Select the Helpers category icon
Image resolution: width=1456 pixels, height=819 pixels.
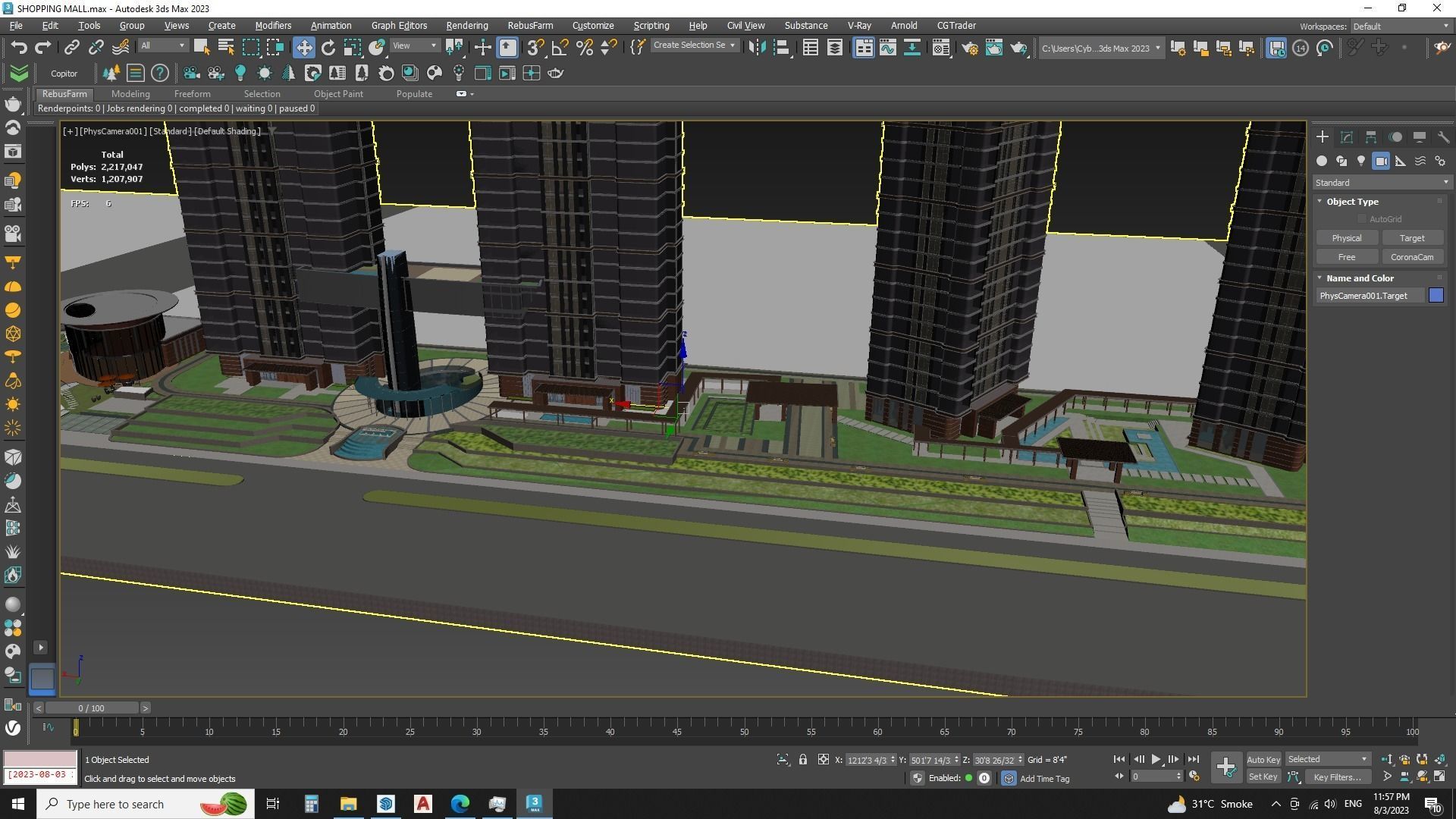pyautogui.click(x=1401, y=161)
